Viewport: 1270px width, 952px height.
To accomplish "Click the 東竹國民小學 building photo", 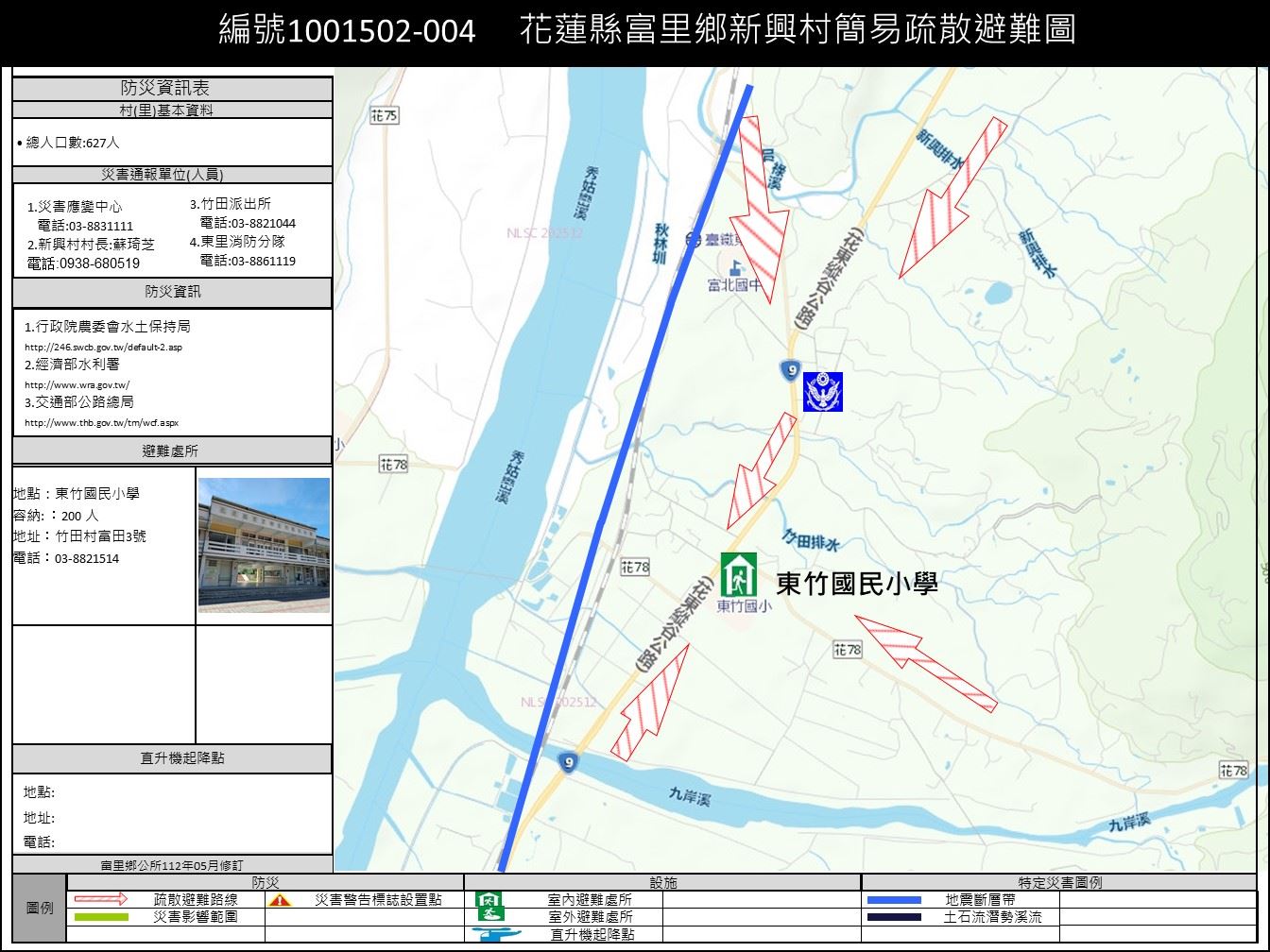I will coord(264,545).
